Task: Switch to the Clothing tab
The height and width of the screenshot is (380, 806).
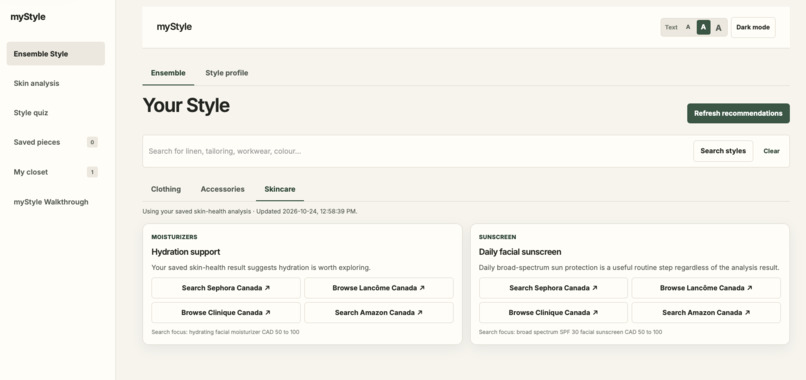Action: pyautogui.click(x=166, y=189)
